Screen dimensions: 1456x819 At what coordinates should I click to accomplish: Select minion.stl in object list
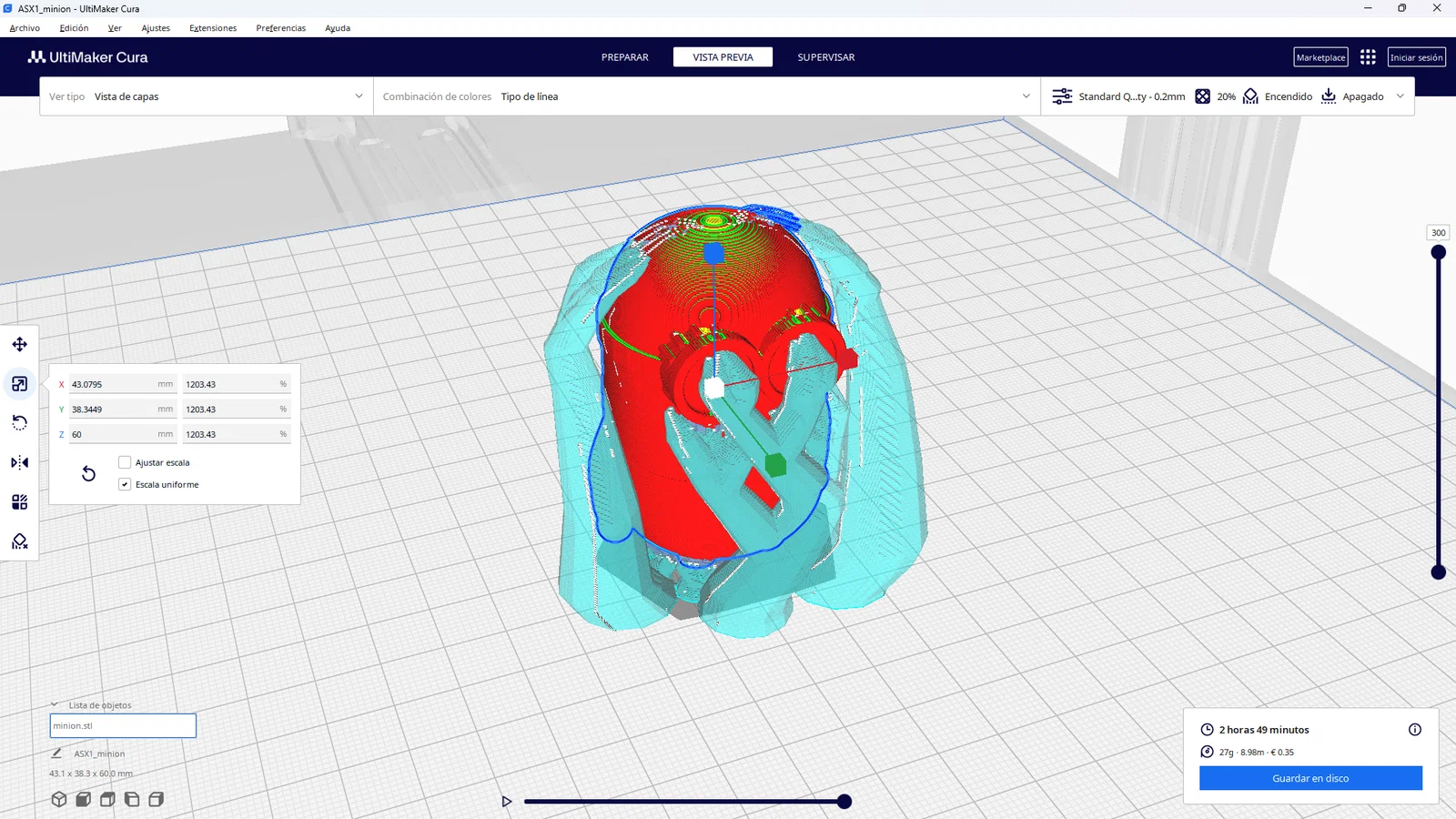(123, 725)
